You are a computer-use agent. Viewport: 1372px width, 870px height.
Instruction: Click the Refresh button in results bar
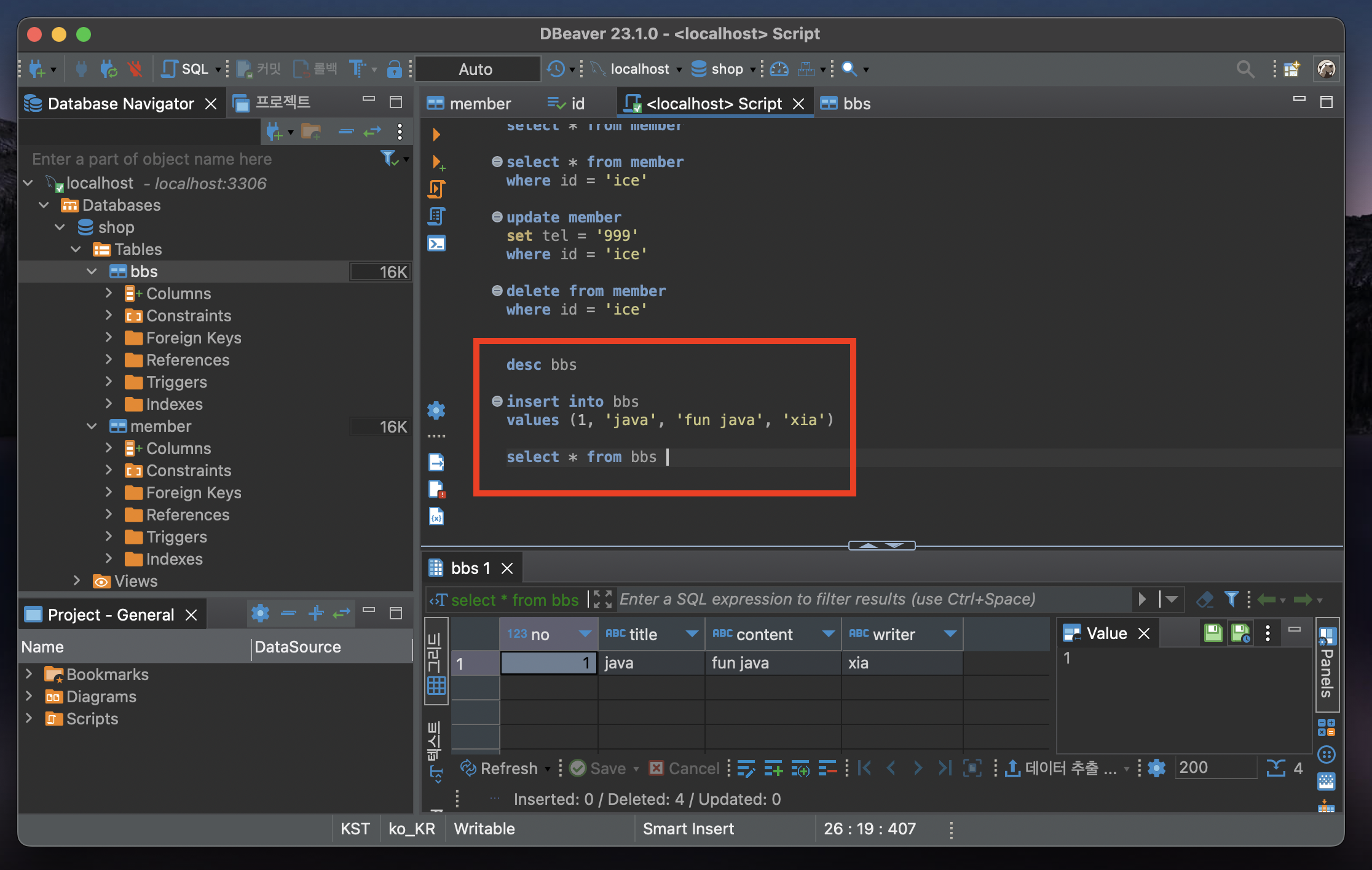(x=500, y=768)
